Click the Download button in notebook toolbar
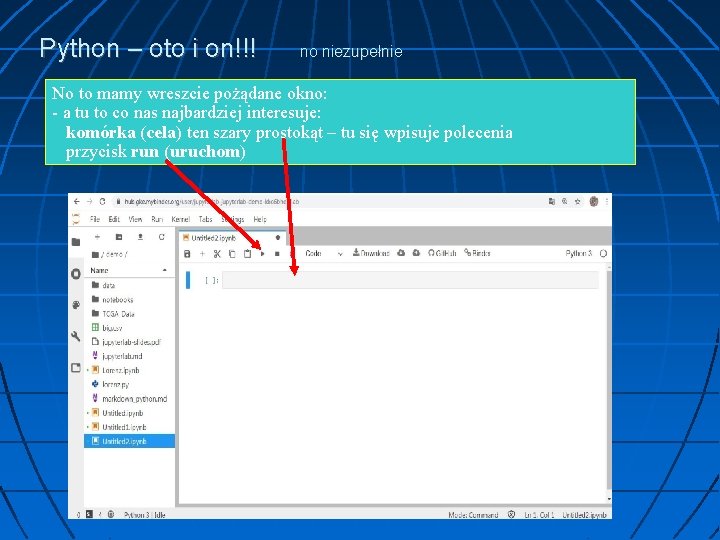This screenshot has width=720, height=540. pos(371,253)
